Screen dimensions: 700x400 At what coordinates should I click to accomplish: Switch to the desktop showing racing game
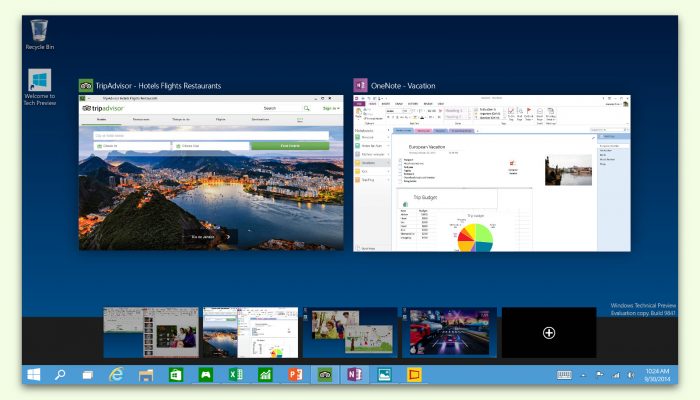click(450, 332)
